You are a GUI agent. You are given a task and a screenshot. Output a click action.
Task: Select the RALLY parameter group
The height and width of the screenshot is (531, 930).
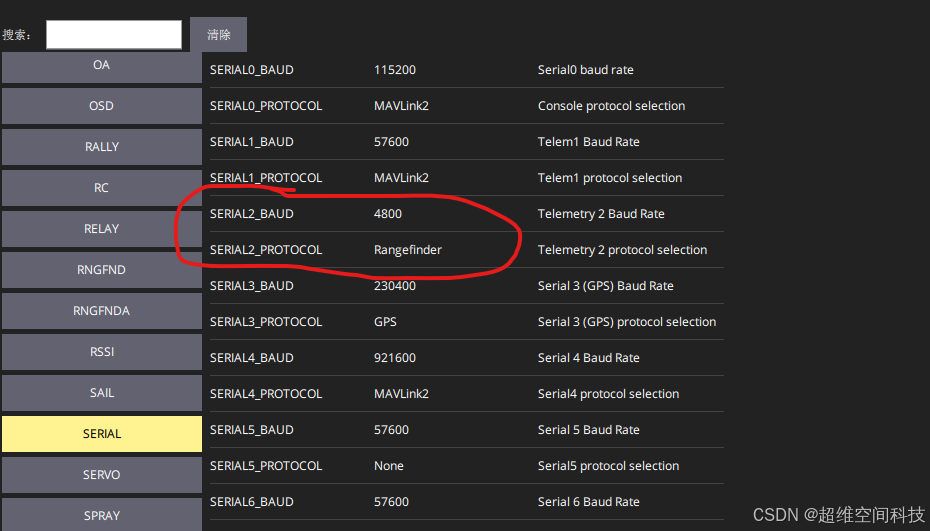101,147
